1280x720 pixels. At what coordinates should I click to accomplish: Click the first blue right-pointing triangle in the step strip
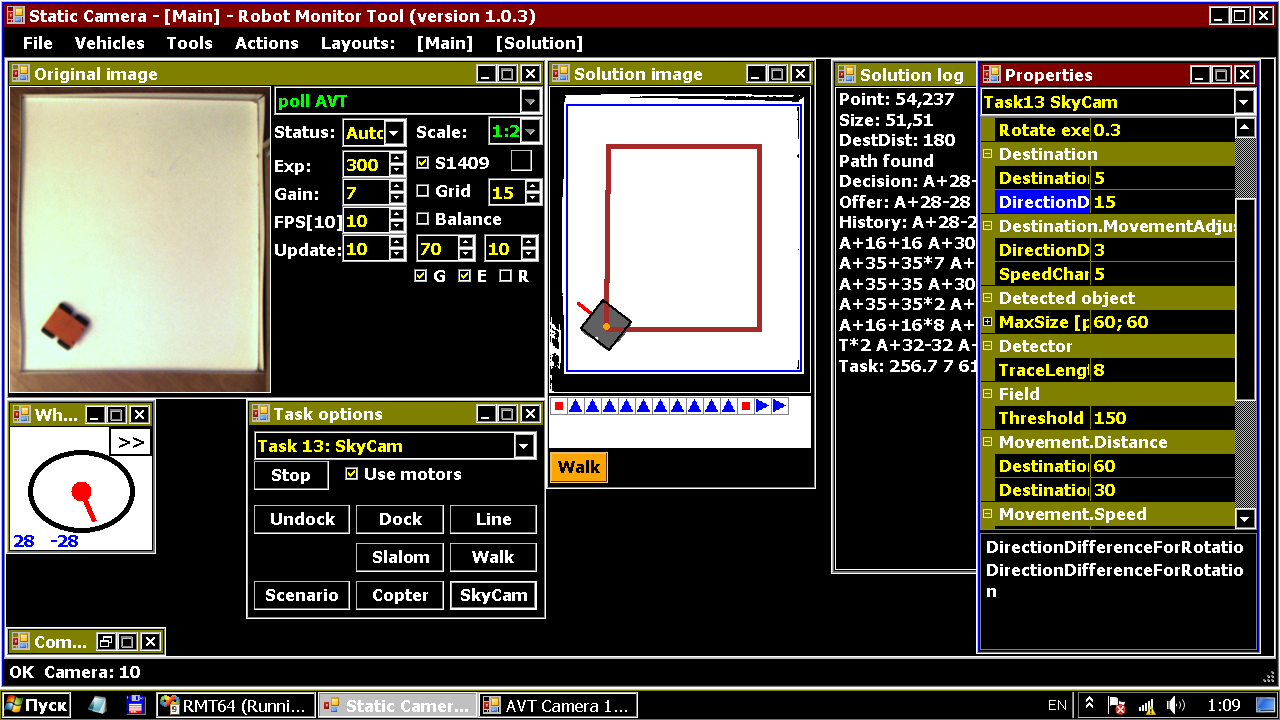[x=762, y=406]
